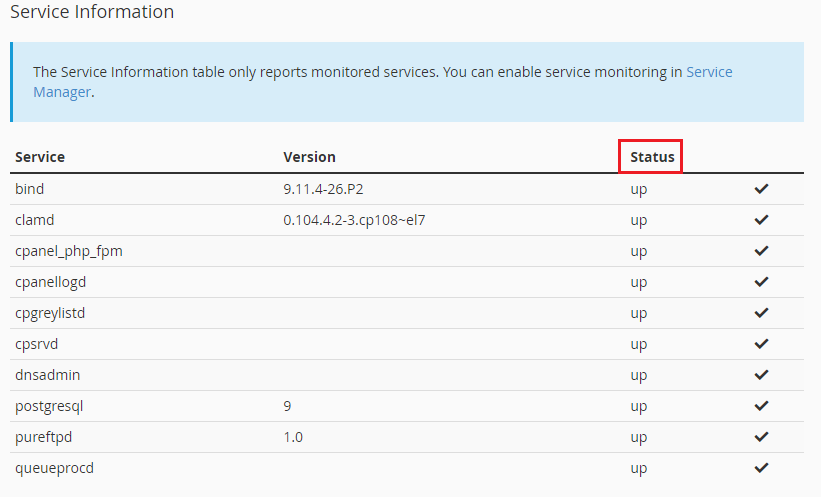Click the bind service checkmark icon
This screenshot has width=821, height=497.
[761, 189]
